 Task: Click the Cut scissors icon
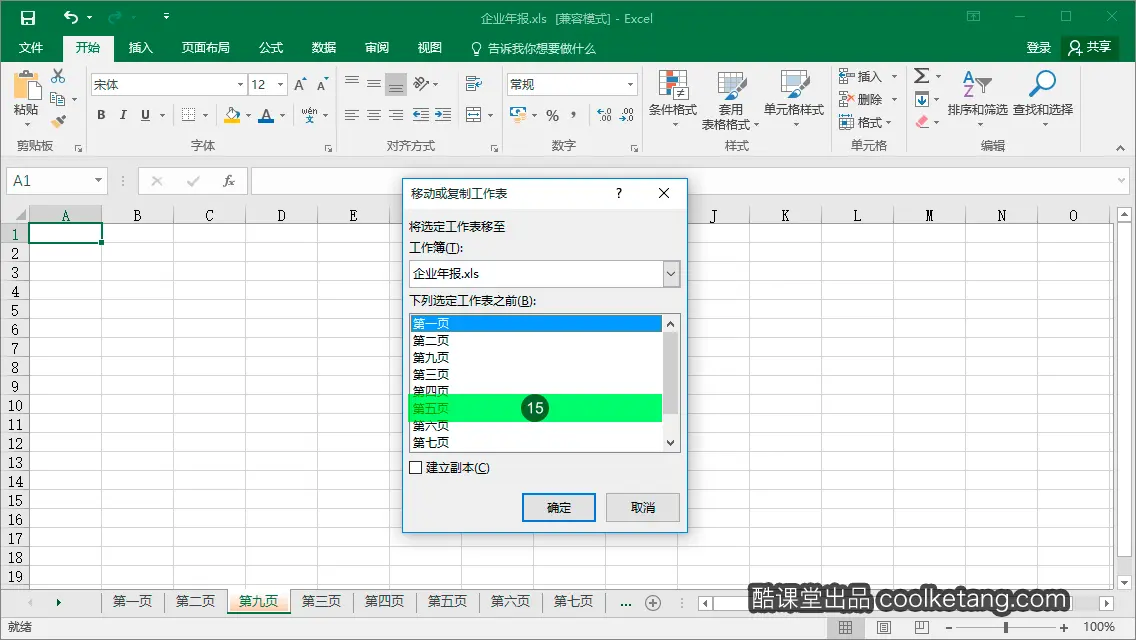click(x=58, y=75)
